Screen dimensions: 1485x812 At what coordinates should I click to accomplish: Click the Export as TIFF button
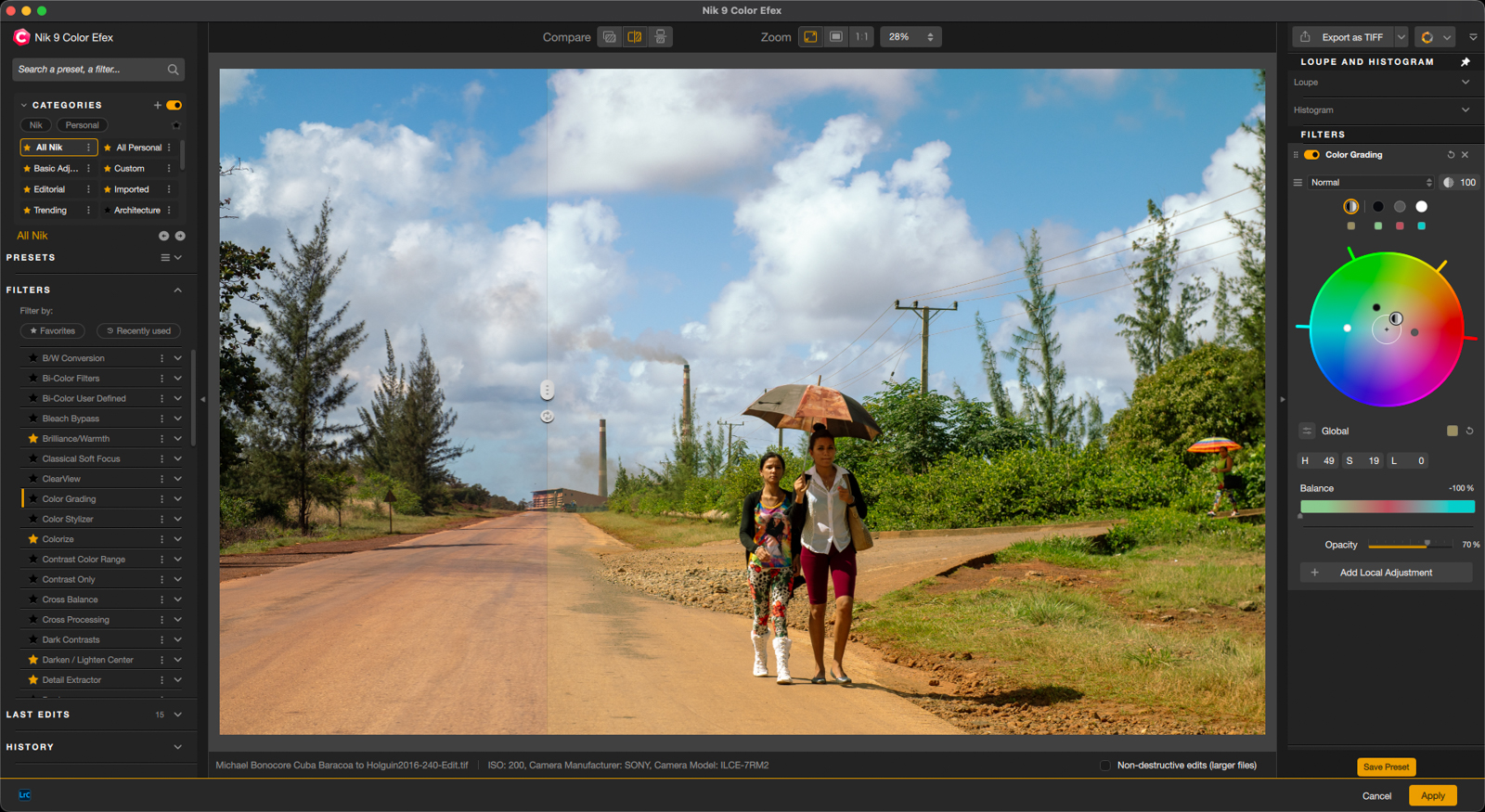pos(1342,37)
